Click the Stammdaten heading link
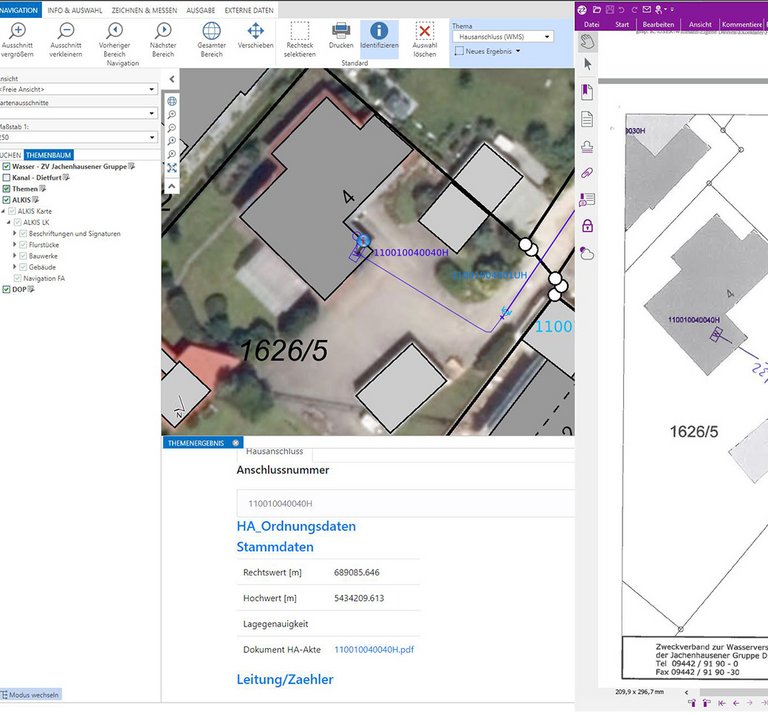The width and height of the screenshot is (768, 713). pyautogui.click(x=275, y=547)
